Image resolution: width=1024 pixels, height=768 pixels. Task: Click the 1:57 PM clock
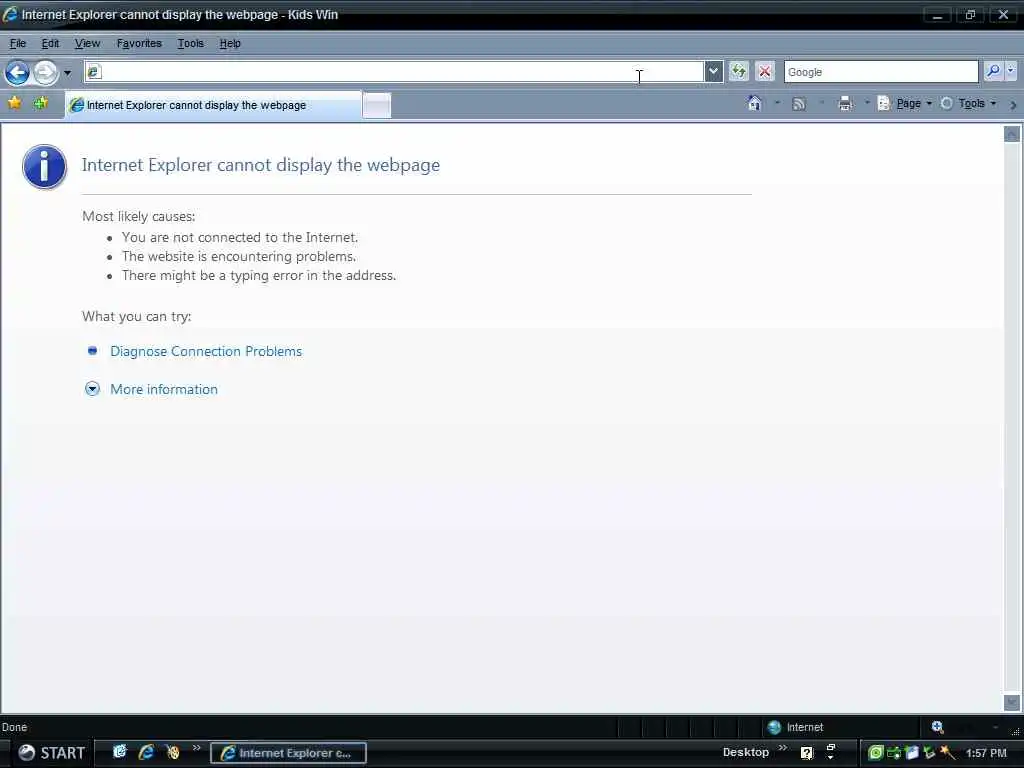coord(986,753)
